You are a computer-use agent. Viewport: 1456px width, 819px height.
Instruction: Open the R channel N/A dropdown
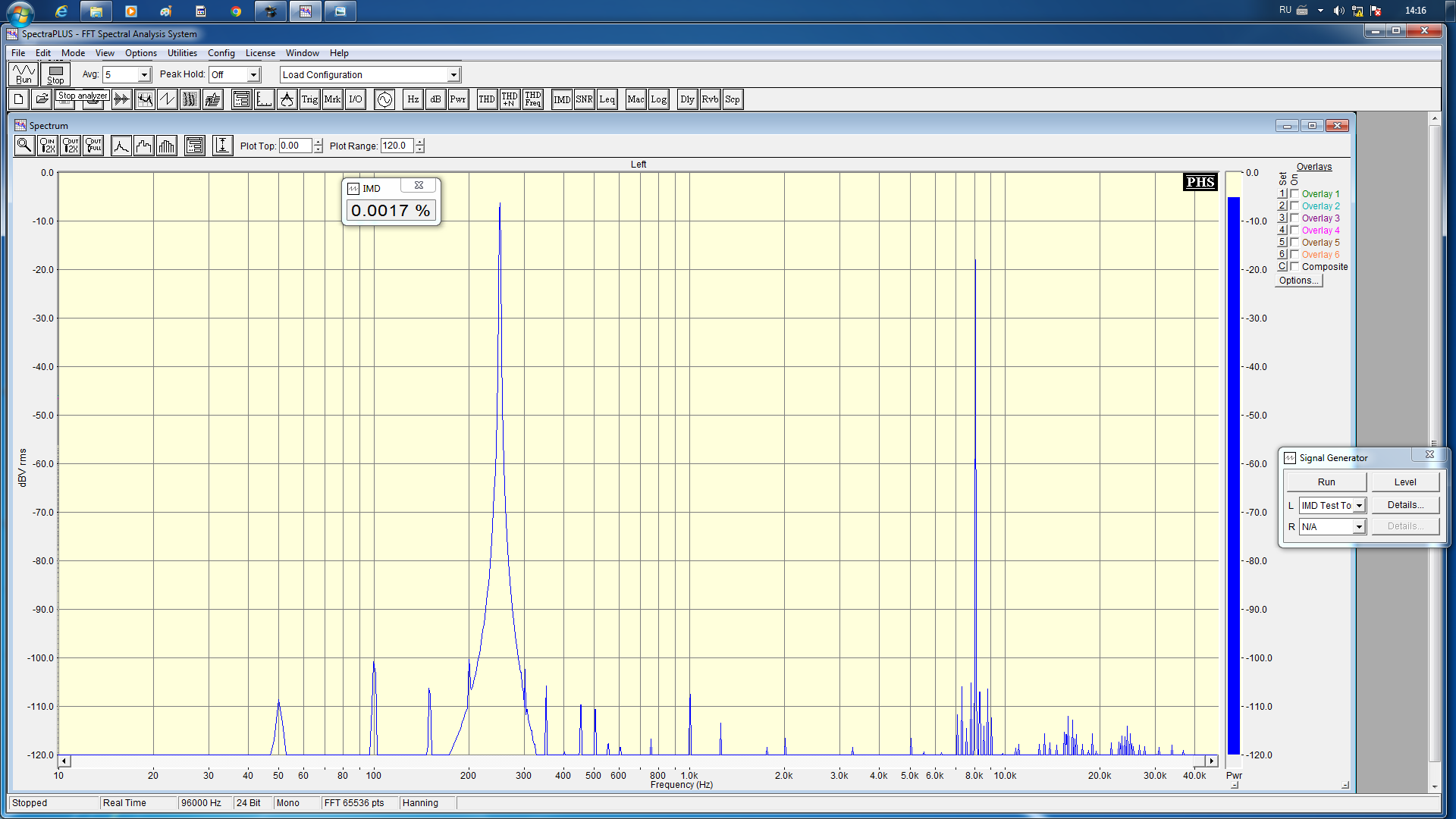[x=1359, y=527]
